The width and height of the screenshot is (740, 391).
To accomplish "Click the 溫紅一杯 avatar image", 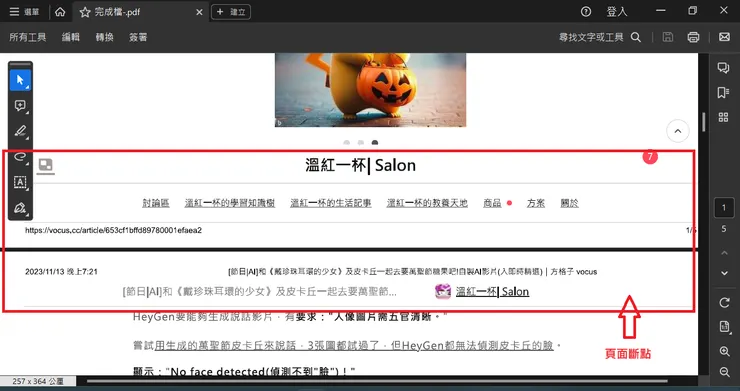I will [443, 291].
